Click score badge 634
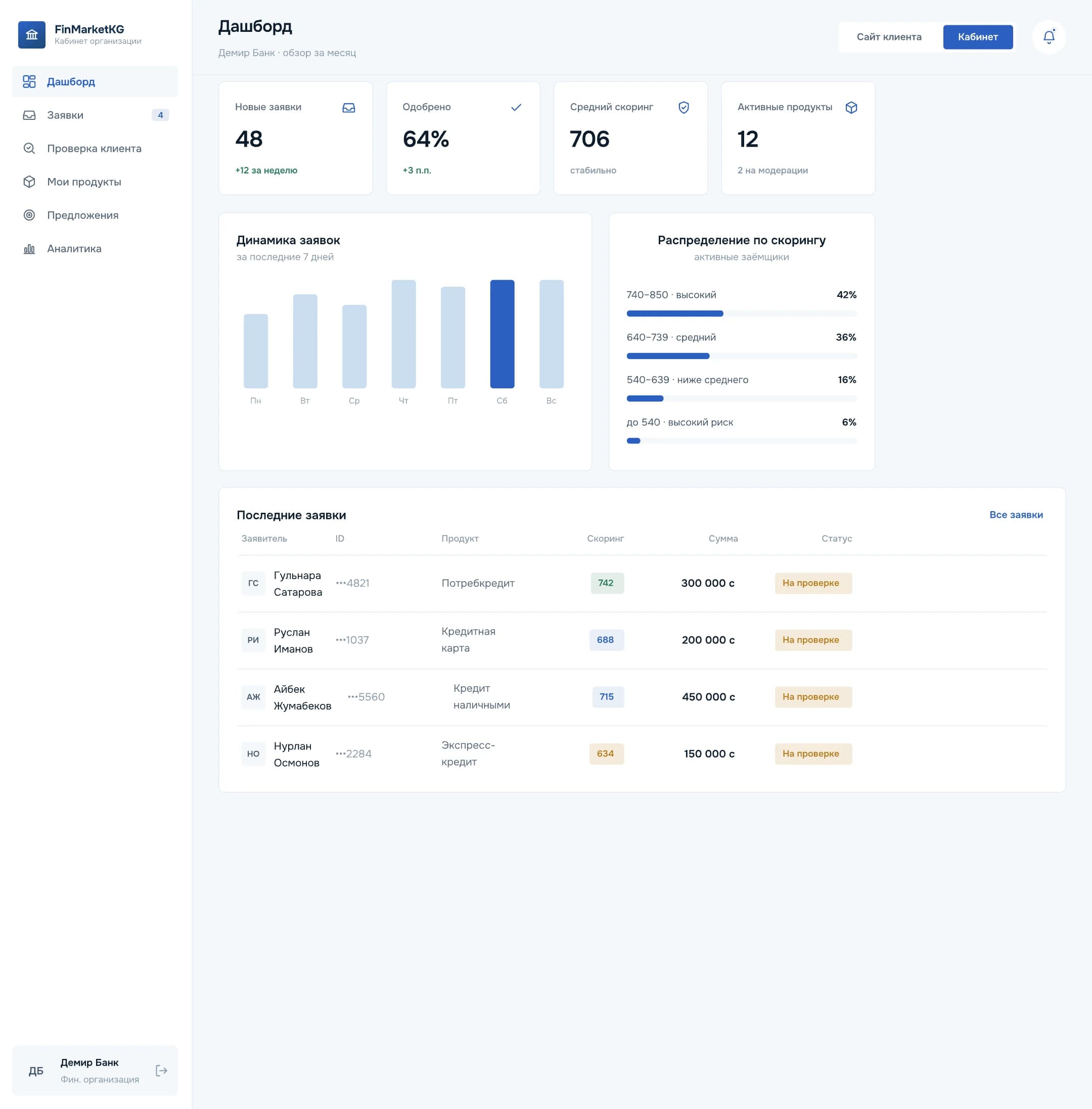 [x=606, y=753]
